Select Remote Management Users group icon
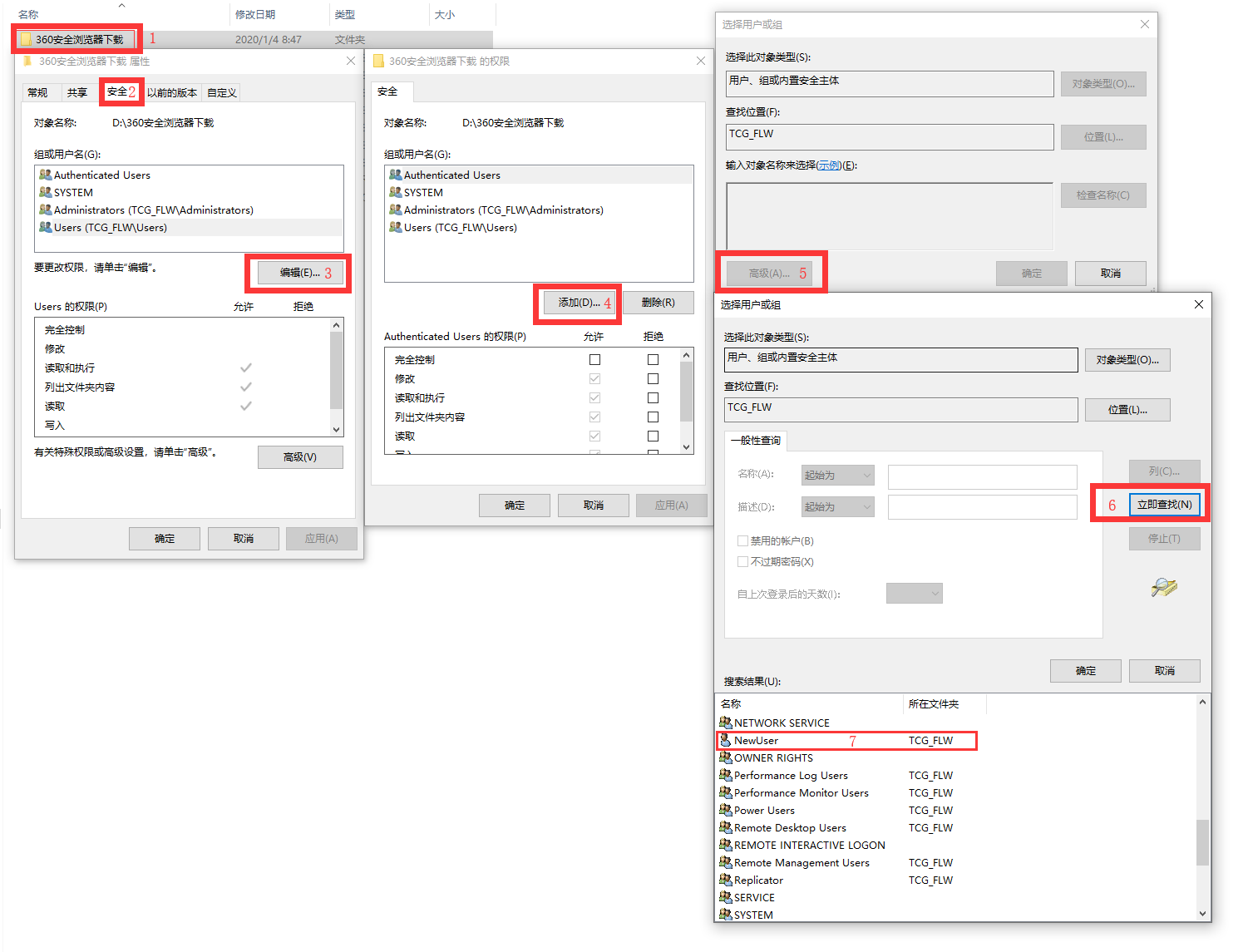1243x952 pixels. (726, 862)
